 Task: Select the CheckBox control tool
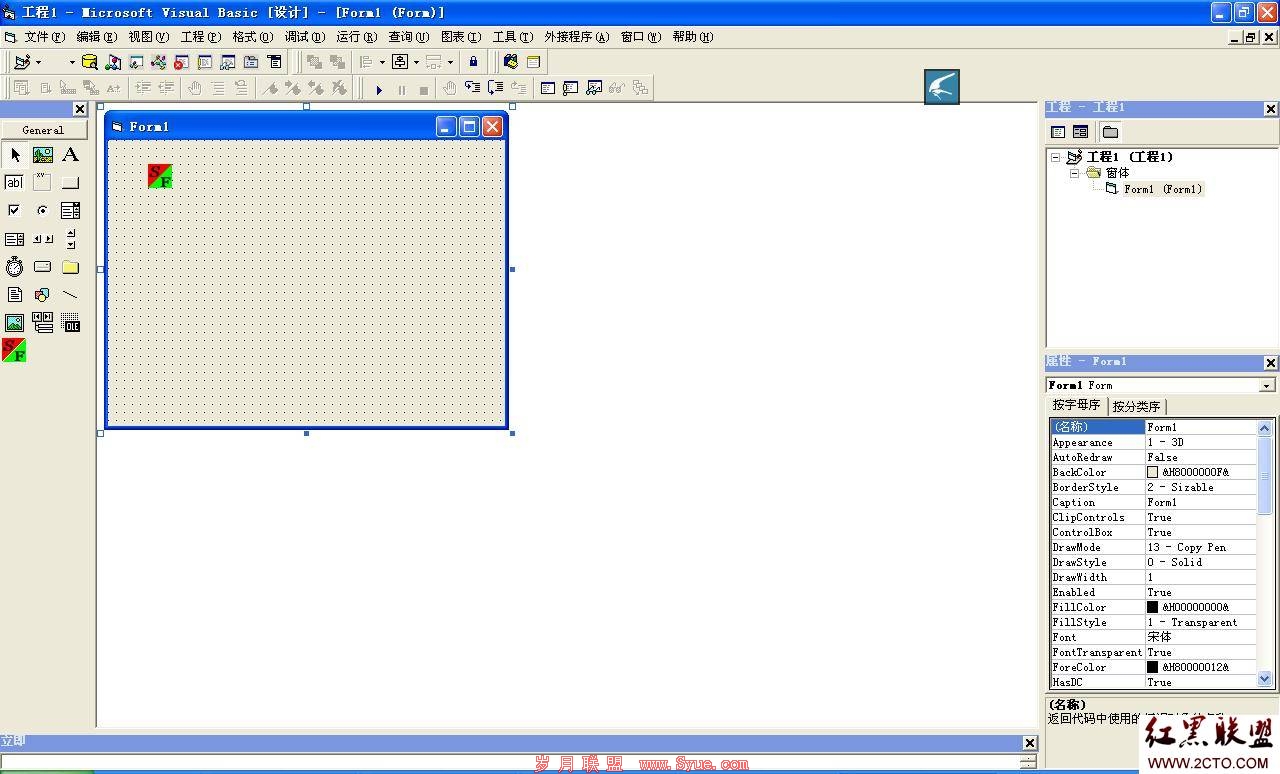(14, 211)
